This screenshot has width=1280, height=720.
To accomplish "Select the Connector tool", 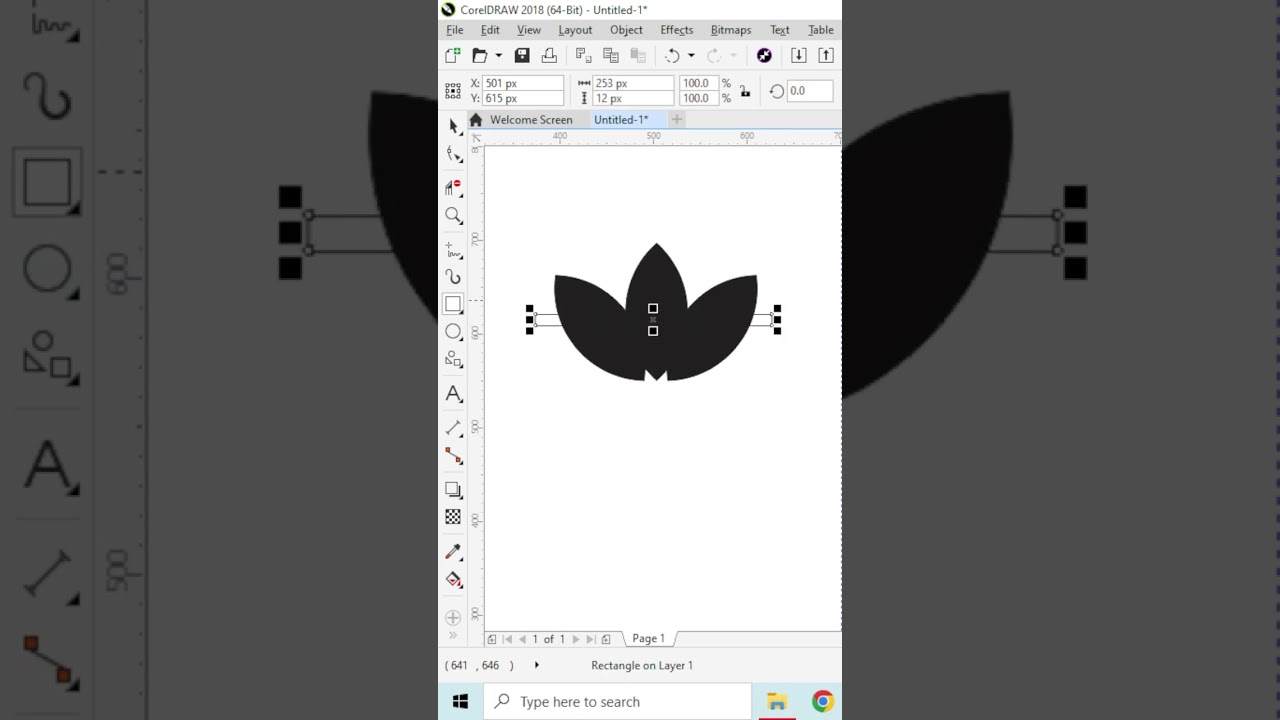I will 454,456.
